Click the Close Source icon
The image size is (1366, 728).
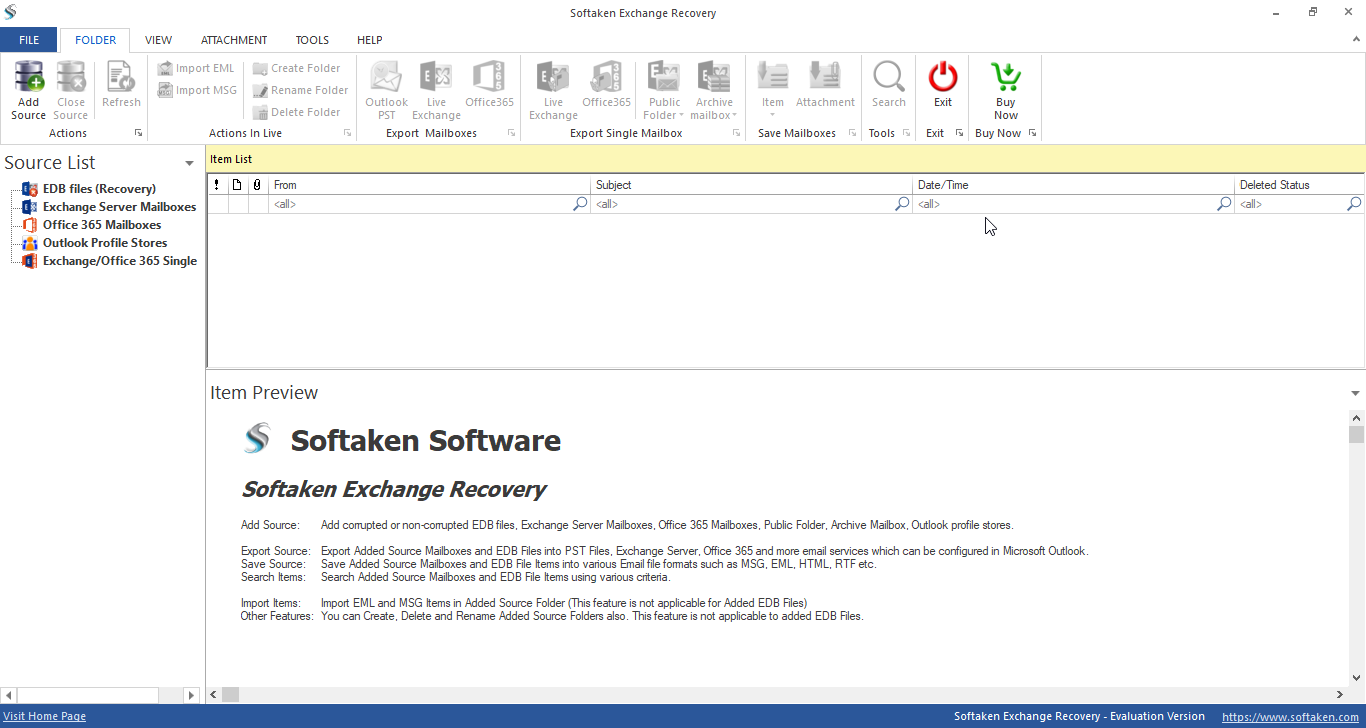(71, 77)
